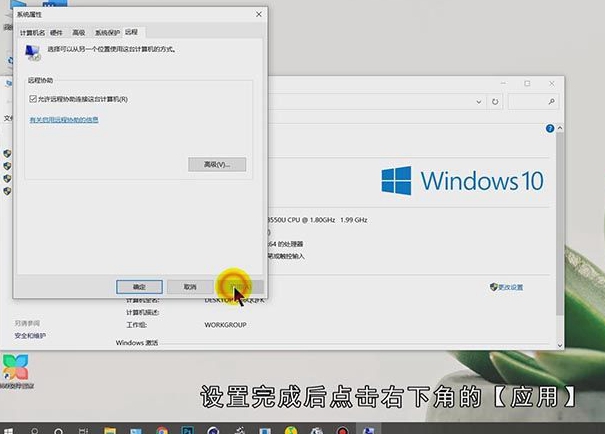Uncheck 允许远程协助连接这台计算机 checkbox

coord(33,99)
